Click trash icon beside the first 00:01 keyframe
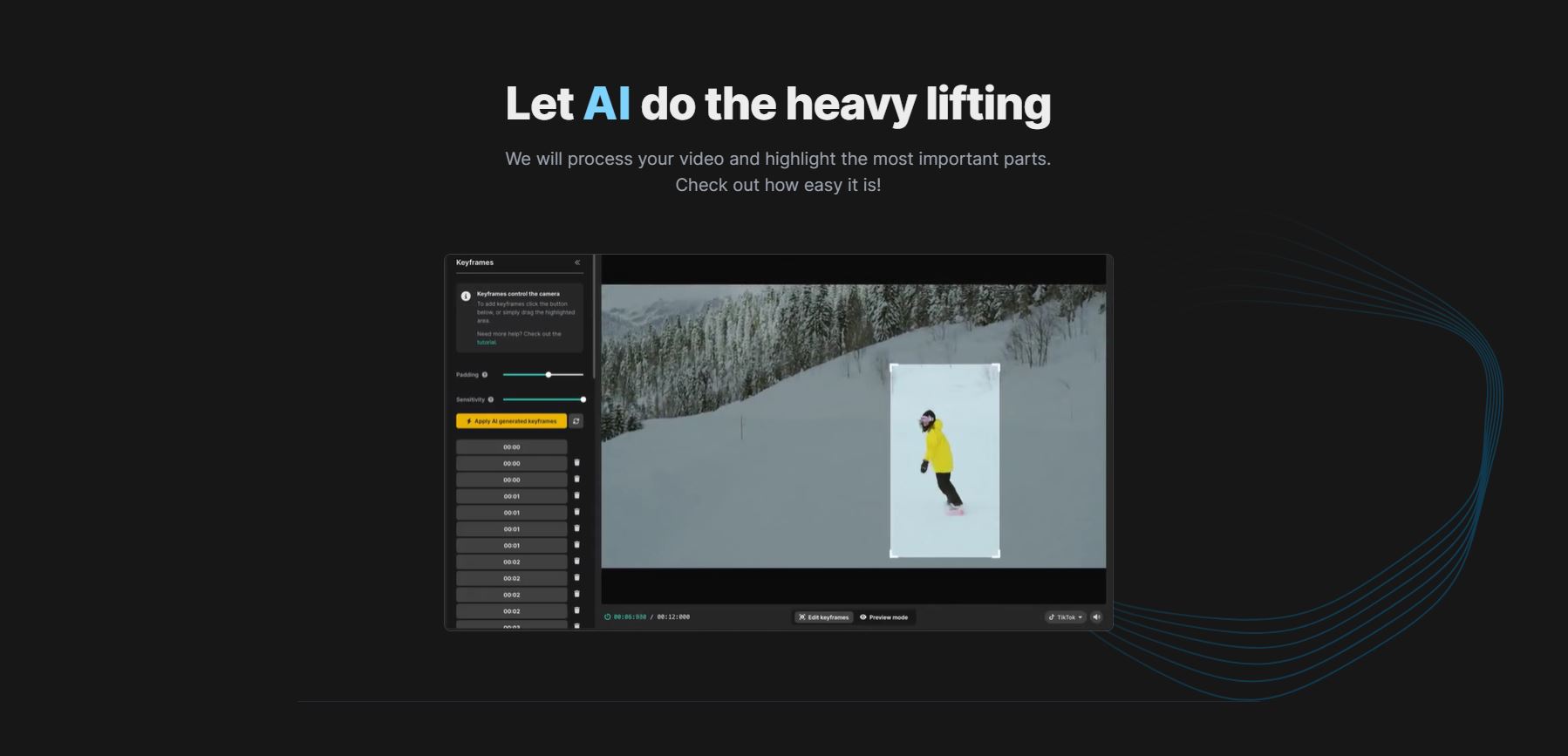 [576, 496]
